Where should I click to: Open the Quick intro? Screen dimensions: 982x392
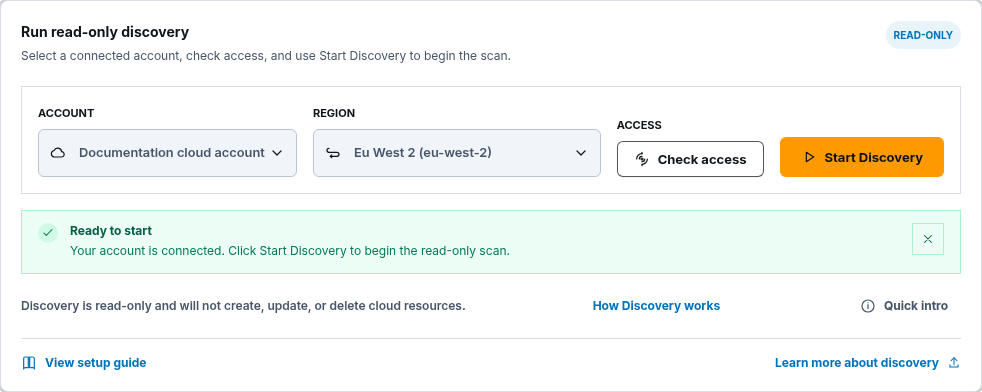(904, 306)
